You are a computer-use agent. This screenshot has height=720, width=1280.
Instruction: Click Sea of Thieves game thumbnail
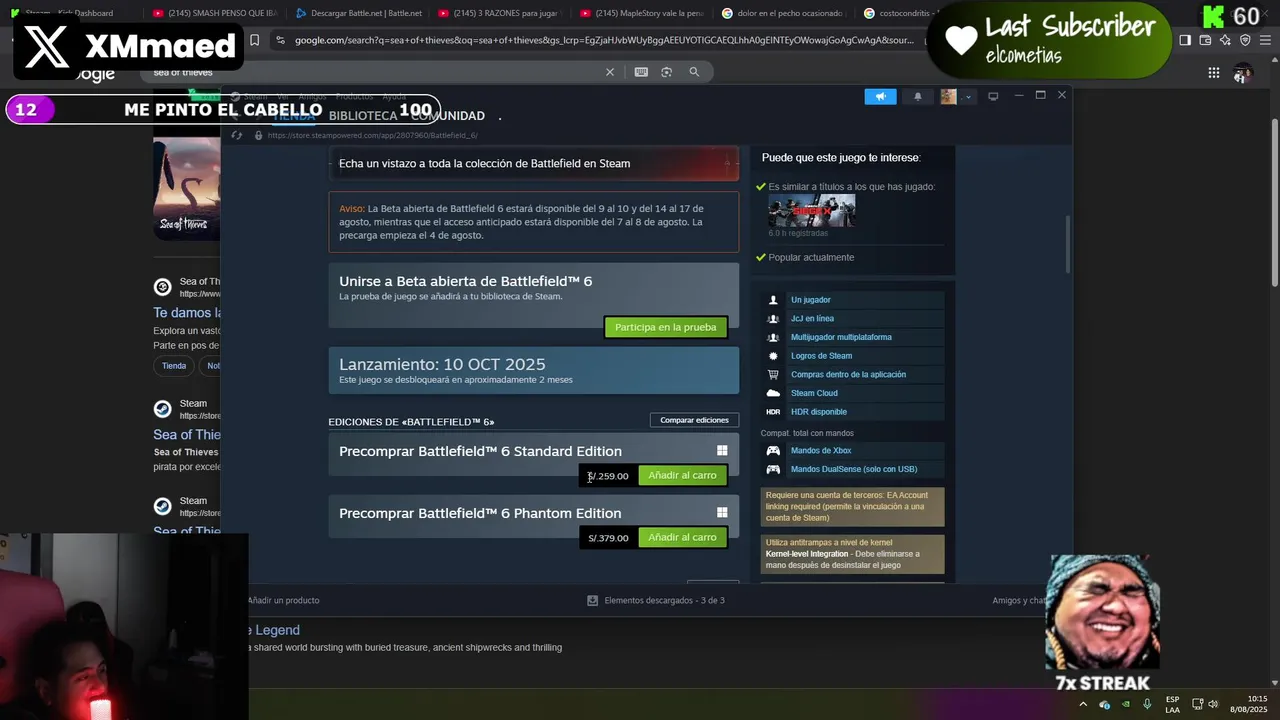coord(186,187)
